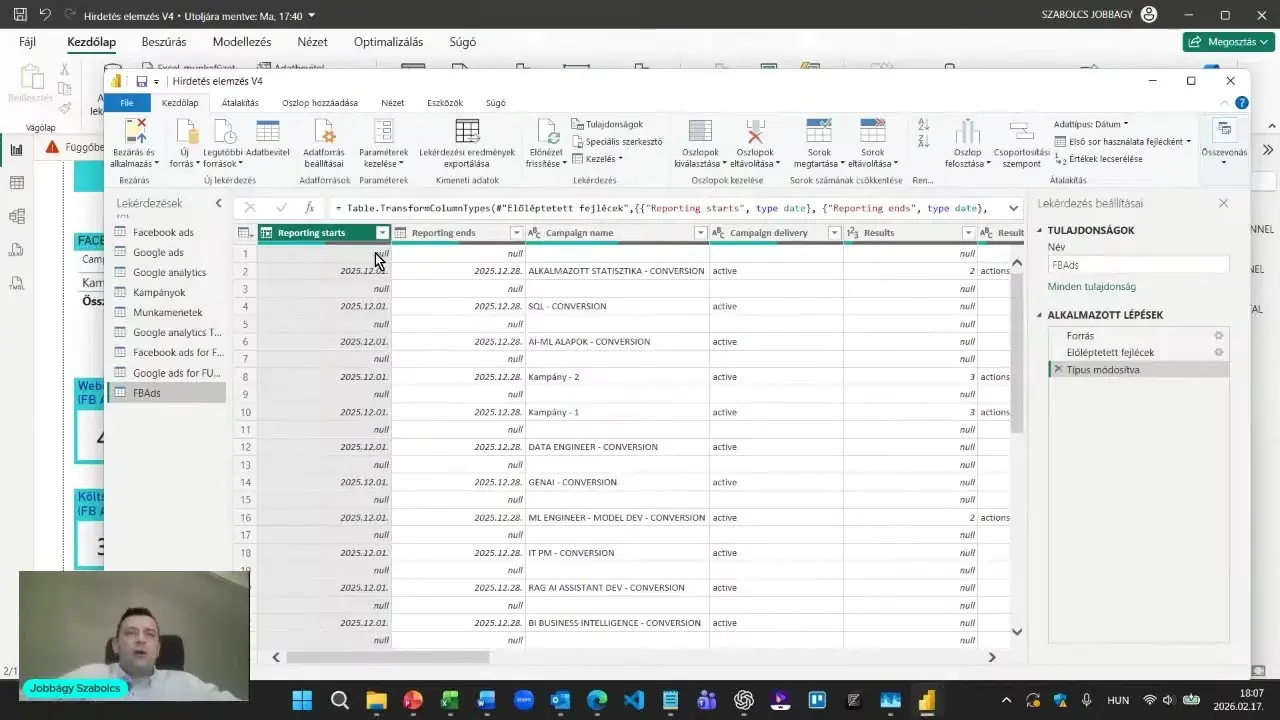Open Legutóbbi források icon
This screenshot has width=1280, height=720.
click(x=225, y=132)
